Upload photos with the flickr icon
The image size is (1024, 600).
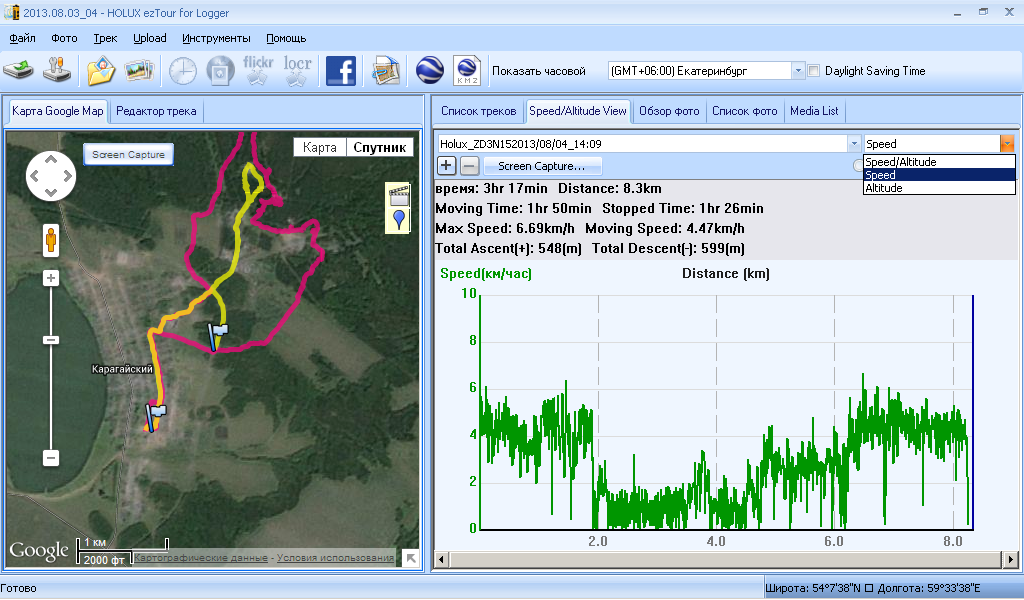(258, 71)
